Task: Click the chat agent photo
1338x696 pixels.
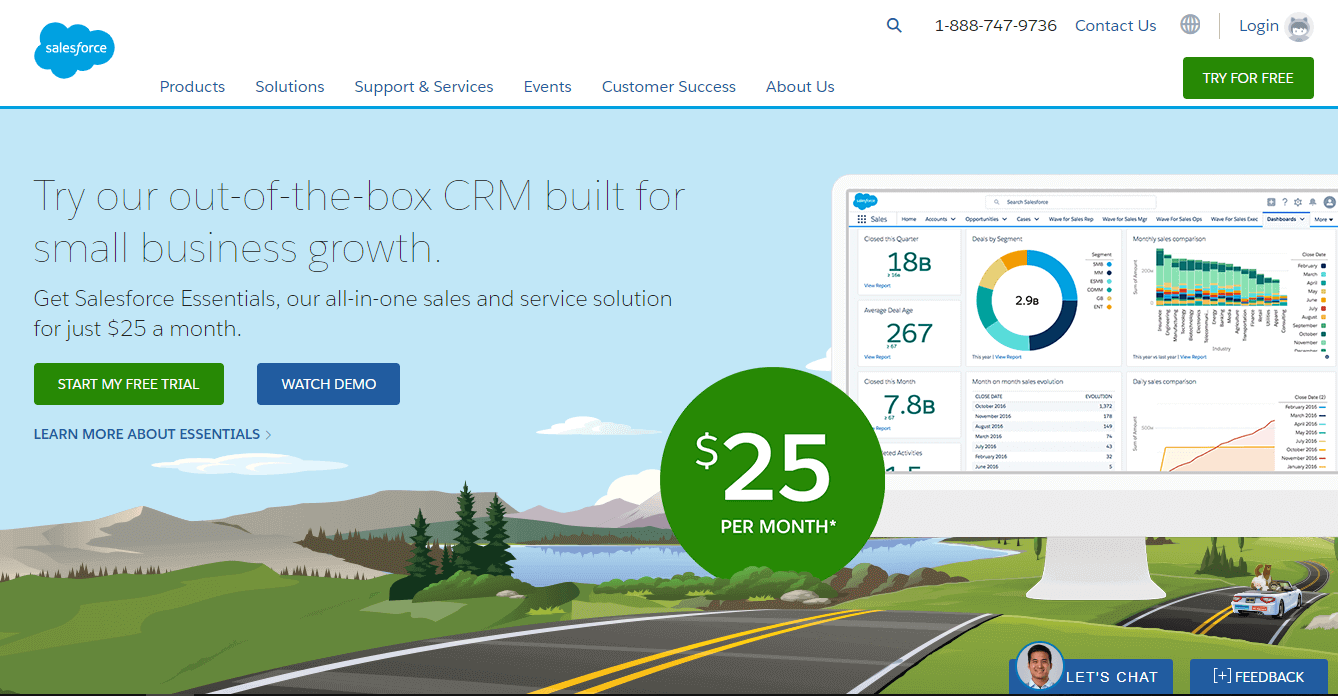Action: pyautogui.click(x=1040, y=667)
